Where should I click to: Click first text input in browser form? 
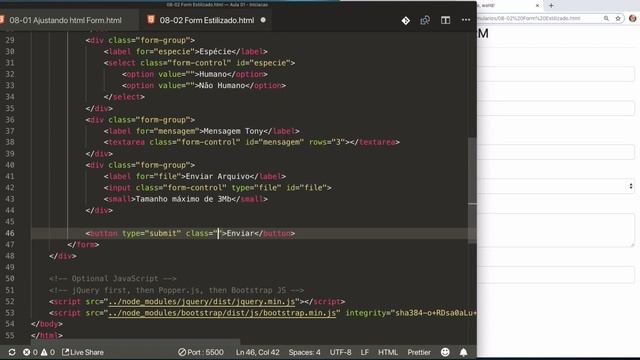556,74
